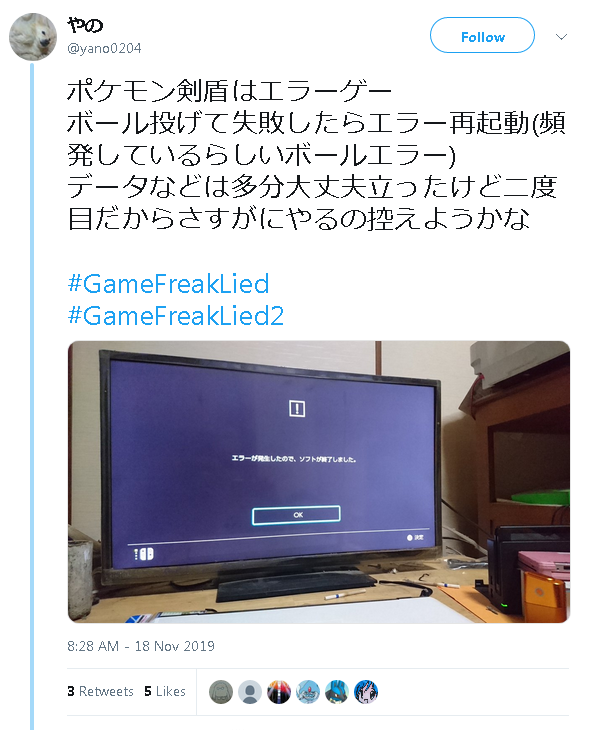Click the OK button shown in the photo
Viewport: 592px width, 730px height.
pyautogui.click(x=296, y=515)
